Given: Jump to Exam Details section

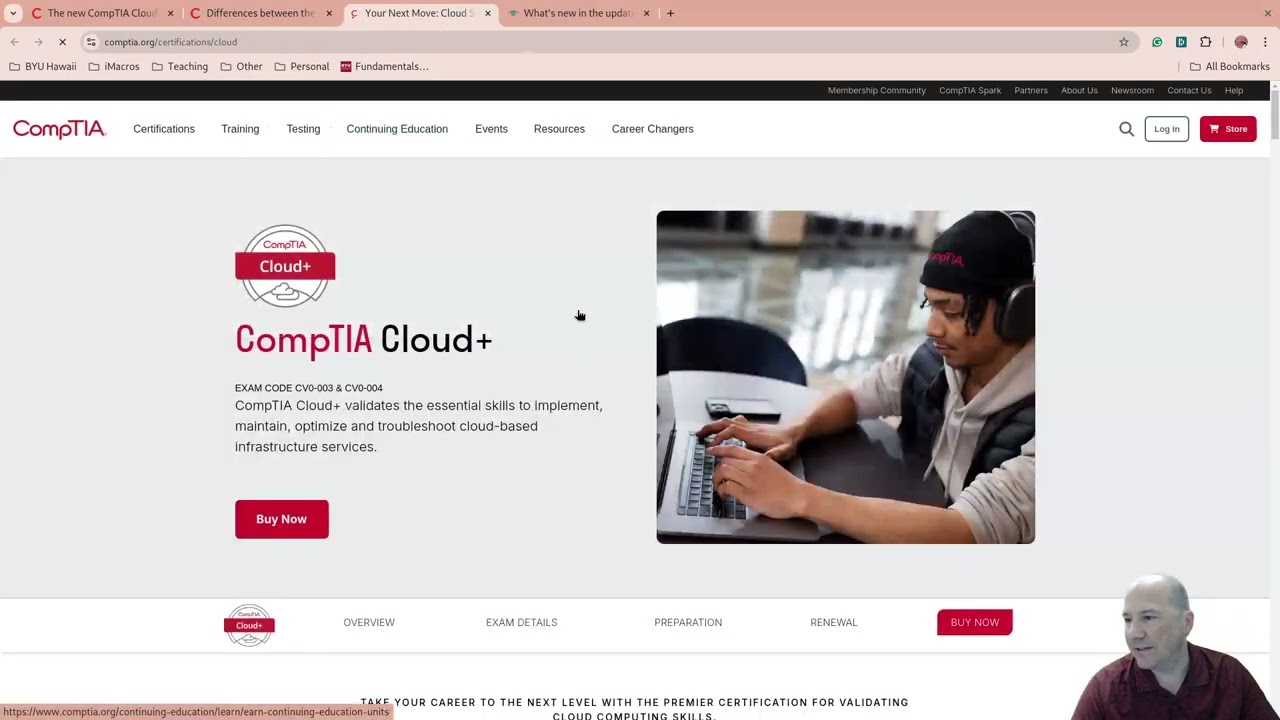Looking at the screenshot, I should pyautogui.click(x=521, y=622).
